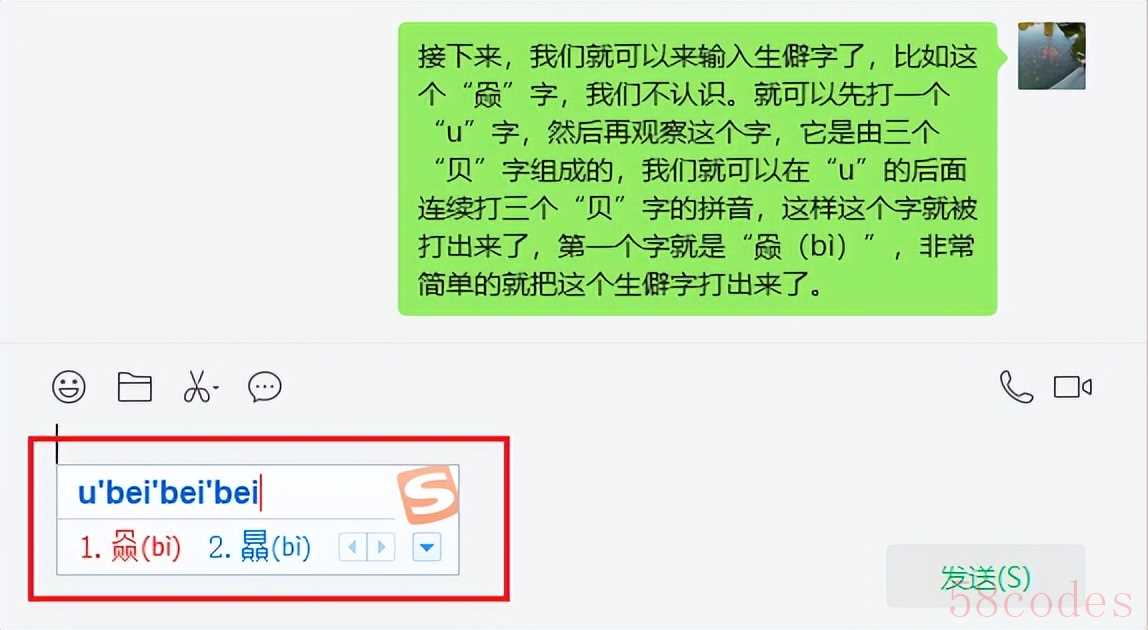Choose candidate 1 贔(bì)
This screenshot has height=630, width=1148.
[130, 547]
